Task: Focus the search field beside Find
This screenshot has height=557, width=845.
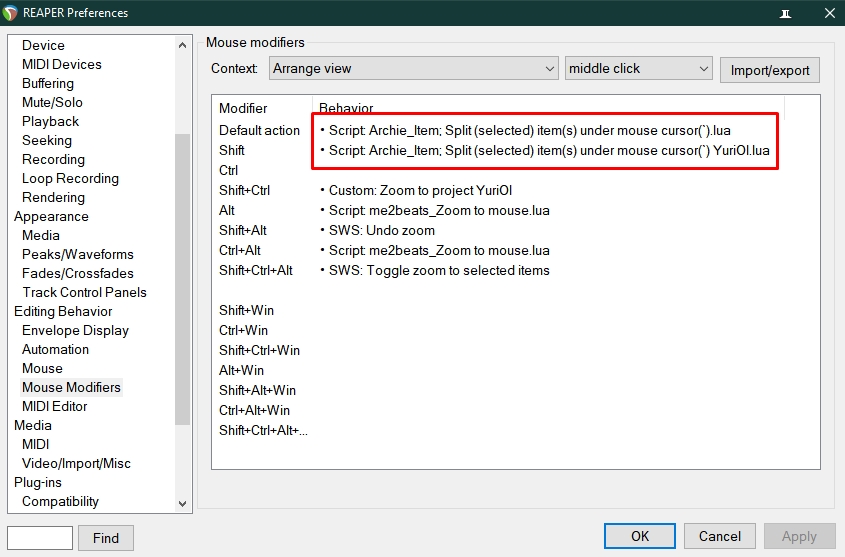Action: coord(40,538)
